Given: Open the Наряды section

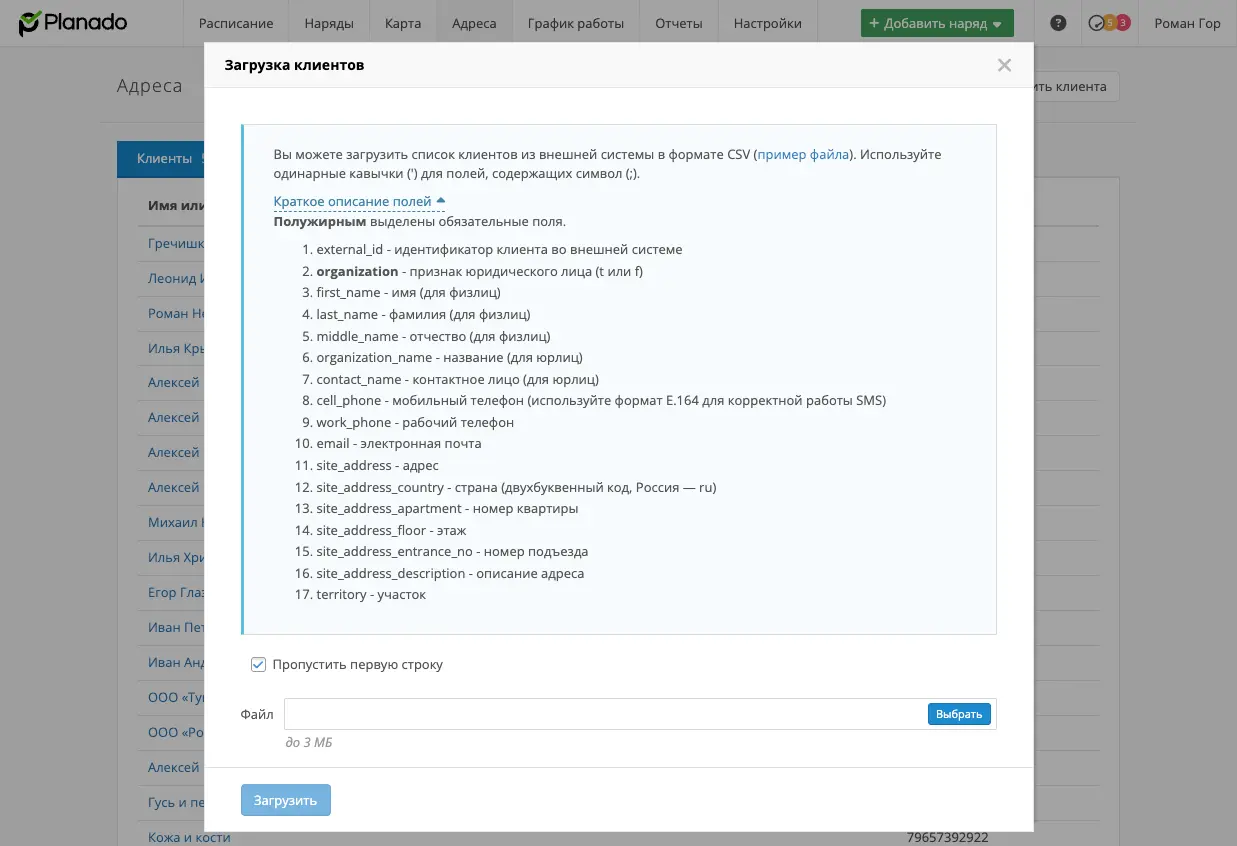Looking at the screenshot, I should coord(329,23).
